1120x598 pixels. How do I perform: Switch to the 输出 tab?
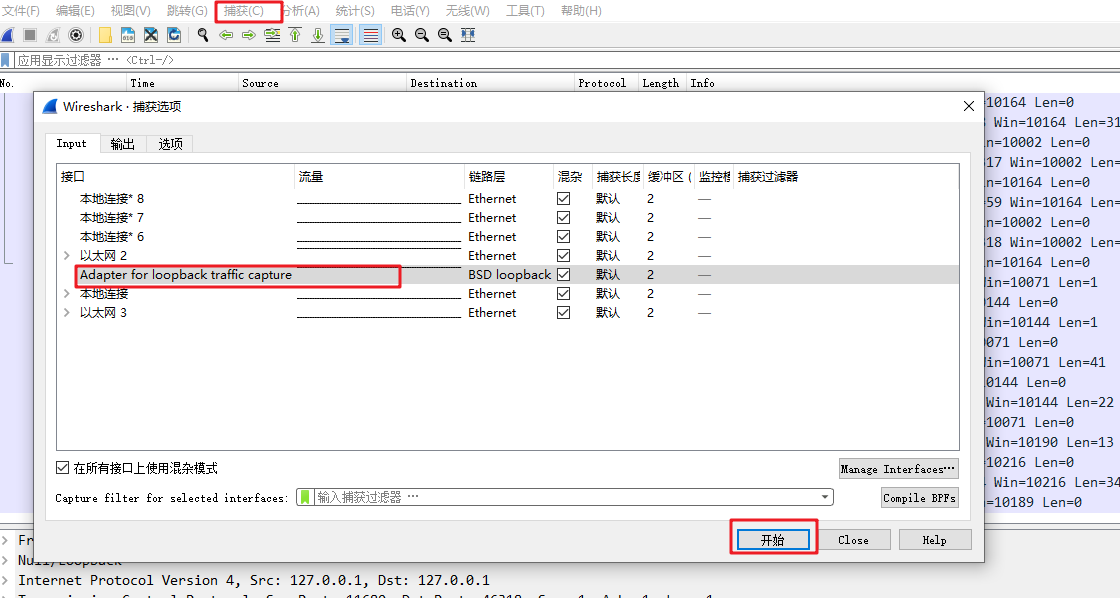(x=123, y=144)
